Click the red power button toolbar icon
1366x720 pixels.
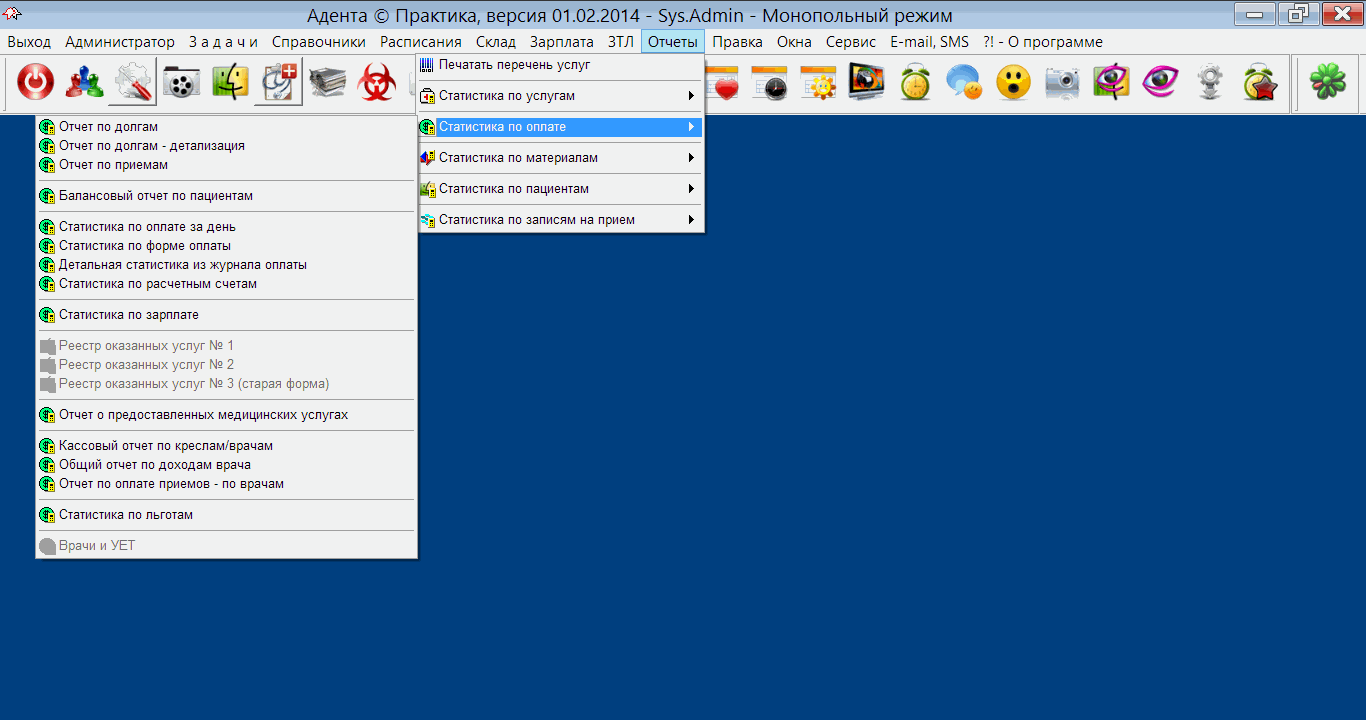point(36,82)
